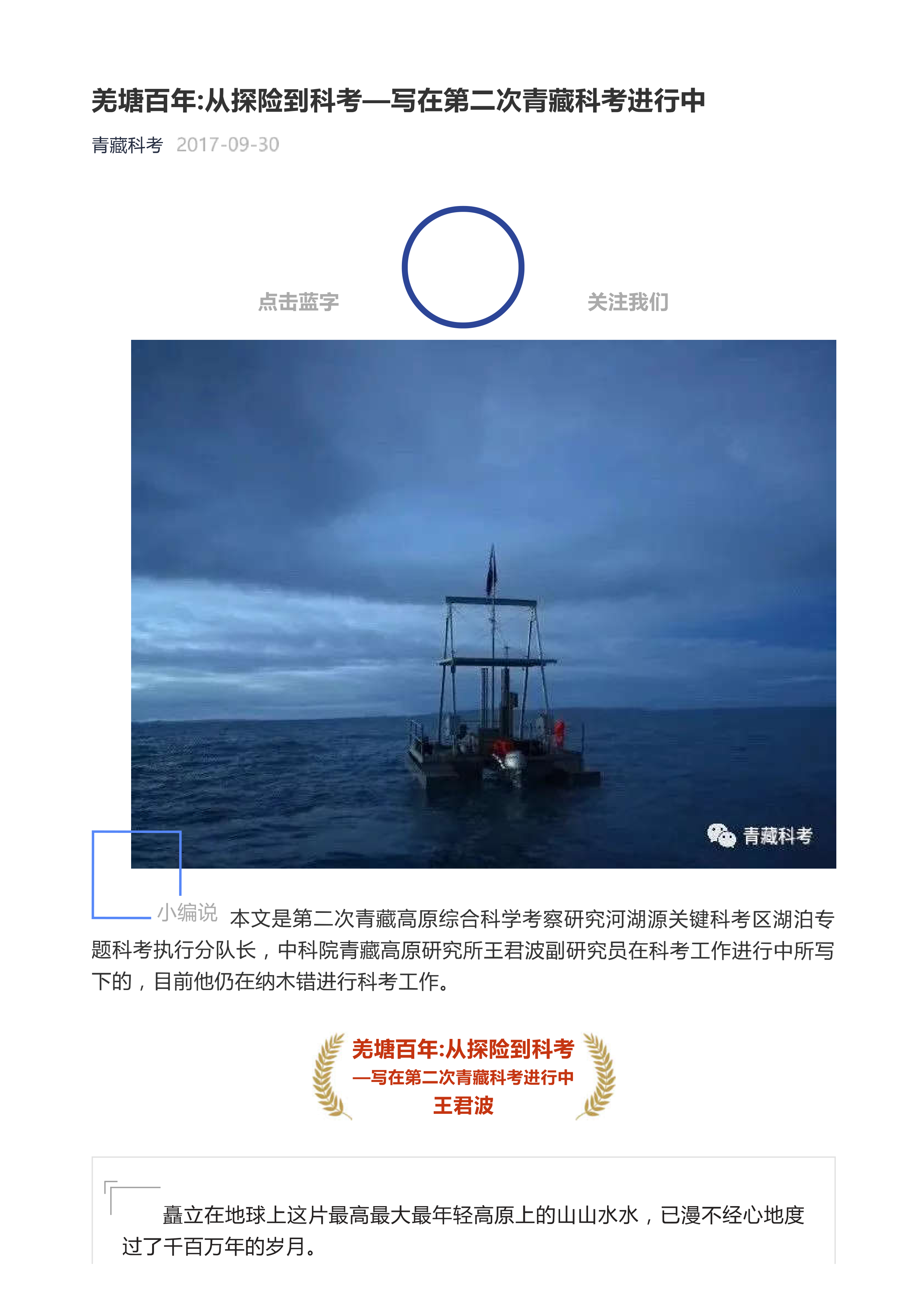Open the research boat photo
This screenshot has height=1307, width=924.
[x=483, y=604]
